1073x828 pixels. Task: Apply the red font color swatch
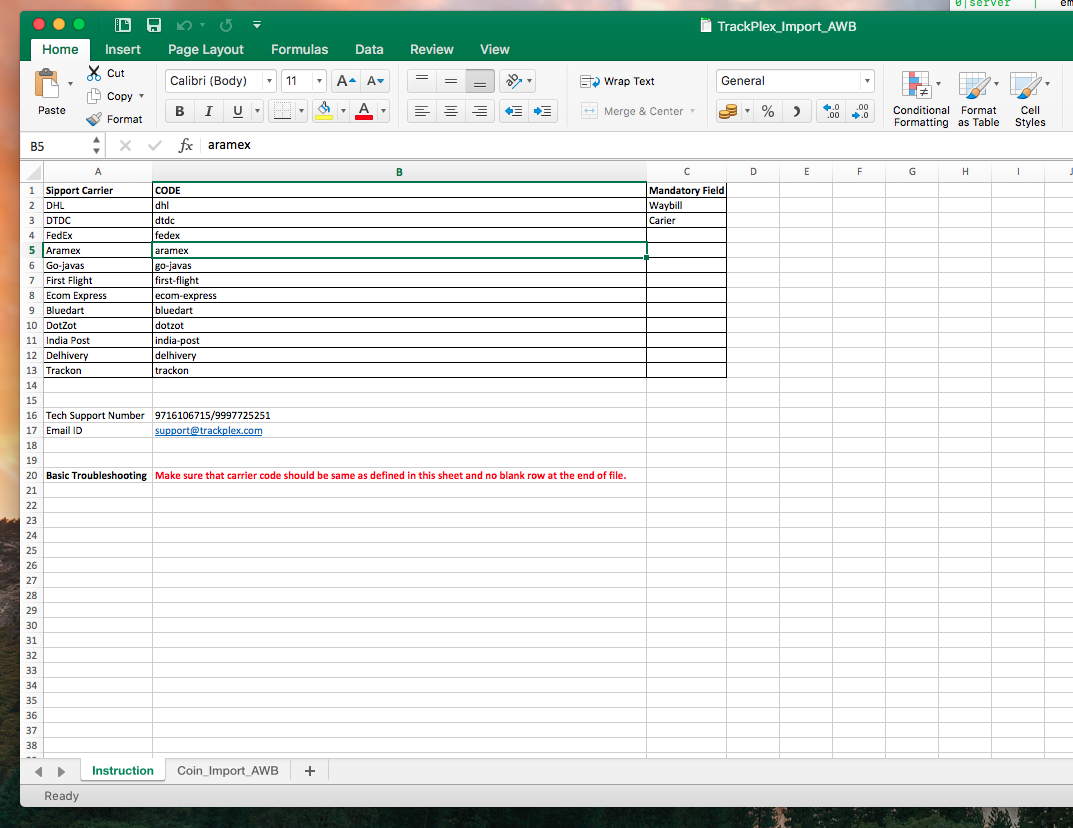[x=364, y=111]
